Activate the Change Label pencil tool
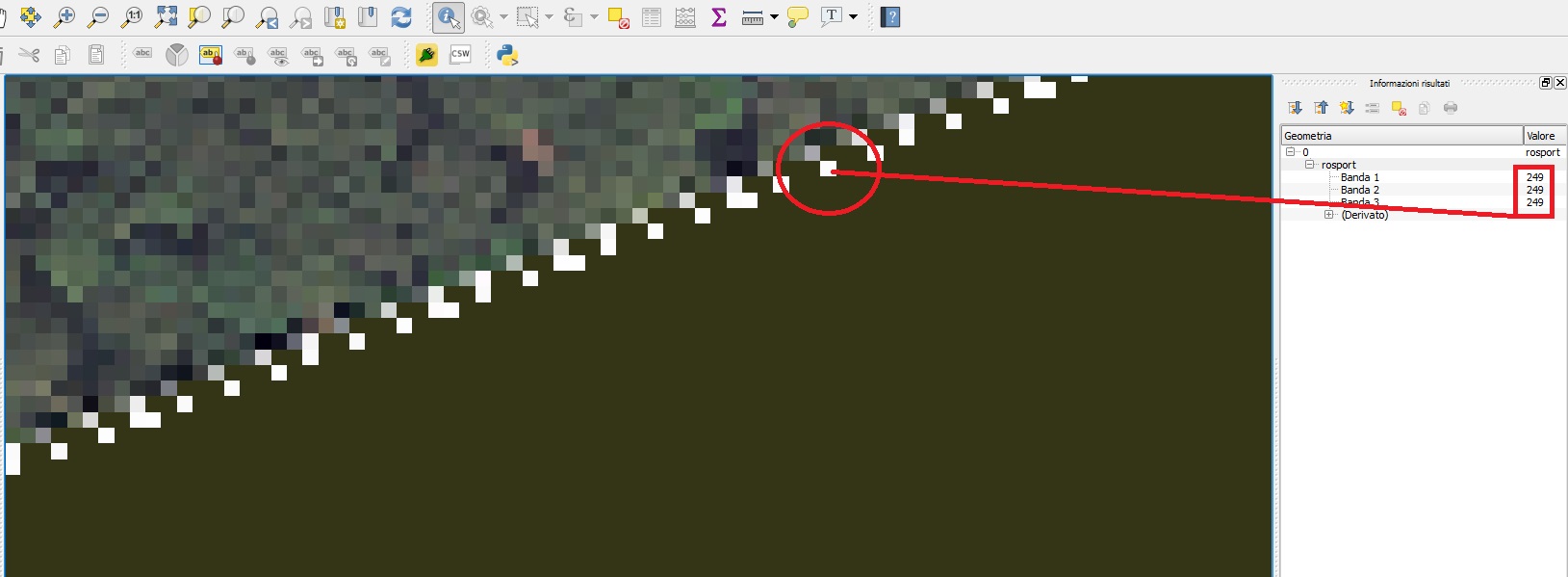Screen dimensions: 1568x577 (379, 55)
